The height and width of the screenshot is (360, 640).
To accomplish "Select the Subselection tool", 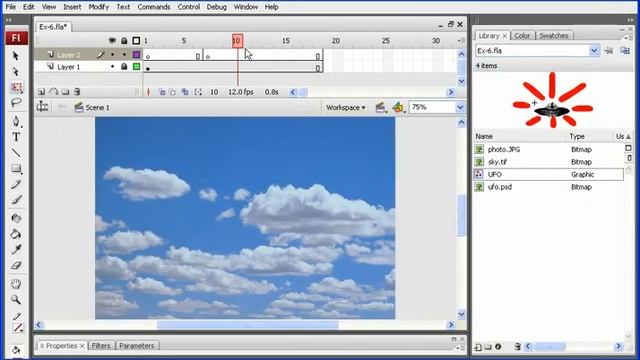I will click(16, 72).
